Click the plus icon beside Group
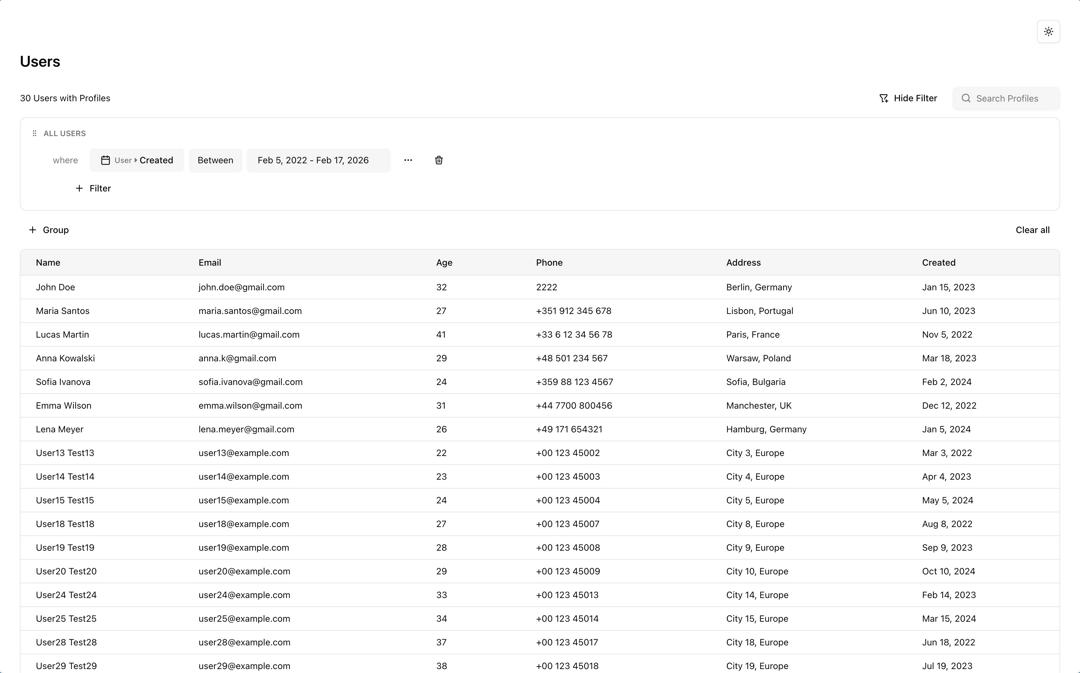Screen dimensions: 1080x673 tap(32, 230)
